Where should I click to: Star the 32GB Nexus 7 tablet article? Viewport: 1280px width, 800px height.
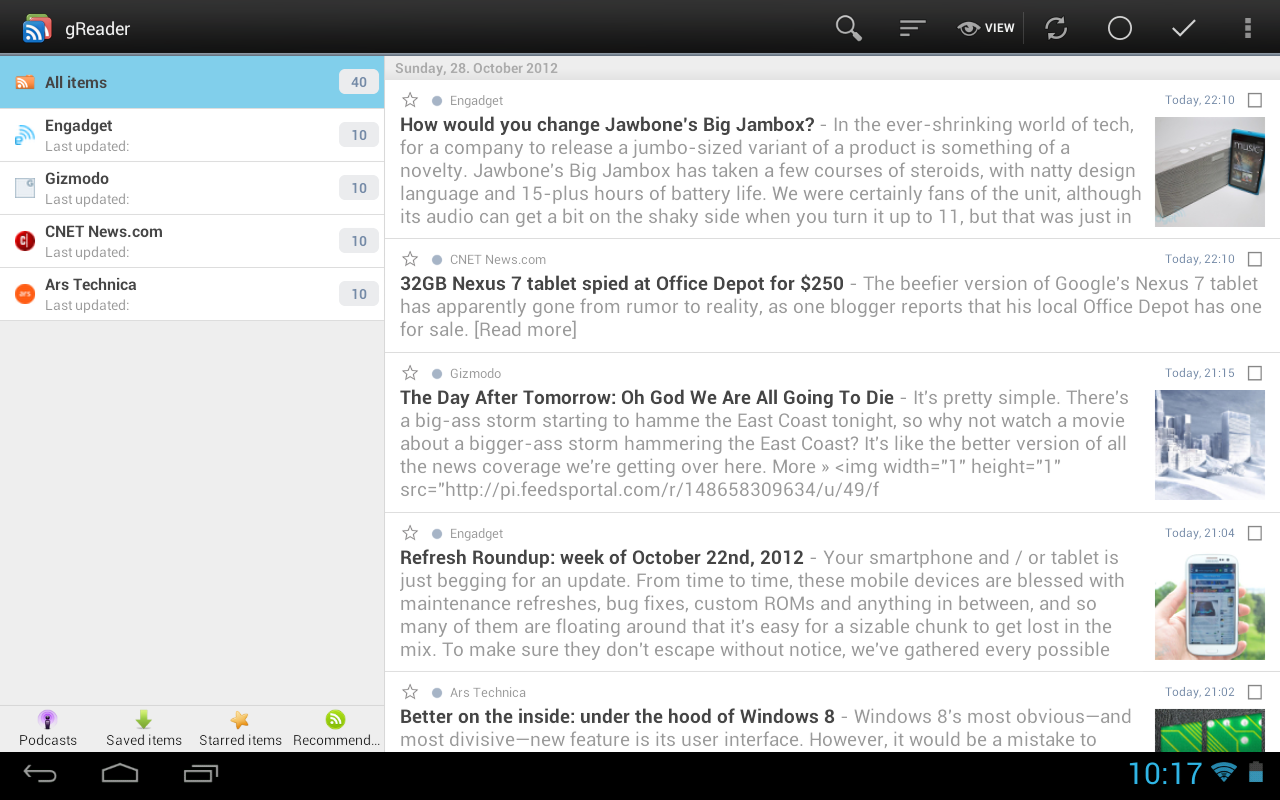point(410,259)
